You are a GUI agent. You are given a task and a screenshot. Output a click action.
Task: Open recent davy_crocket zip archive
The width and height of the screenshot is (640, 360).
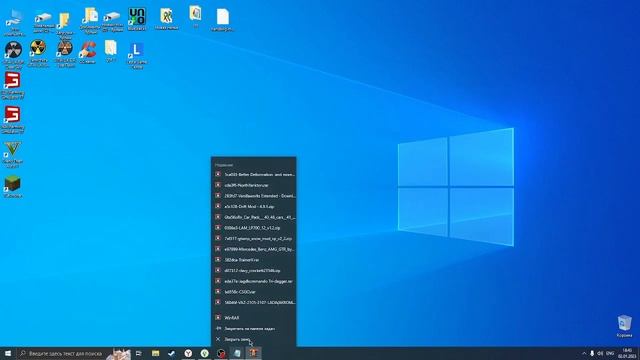(254, 270)
